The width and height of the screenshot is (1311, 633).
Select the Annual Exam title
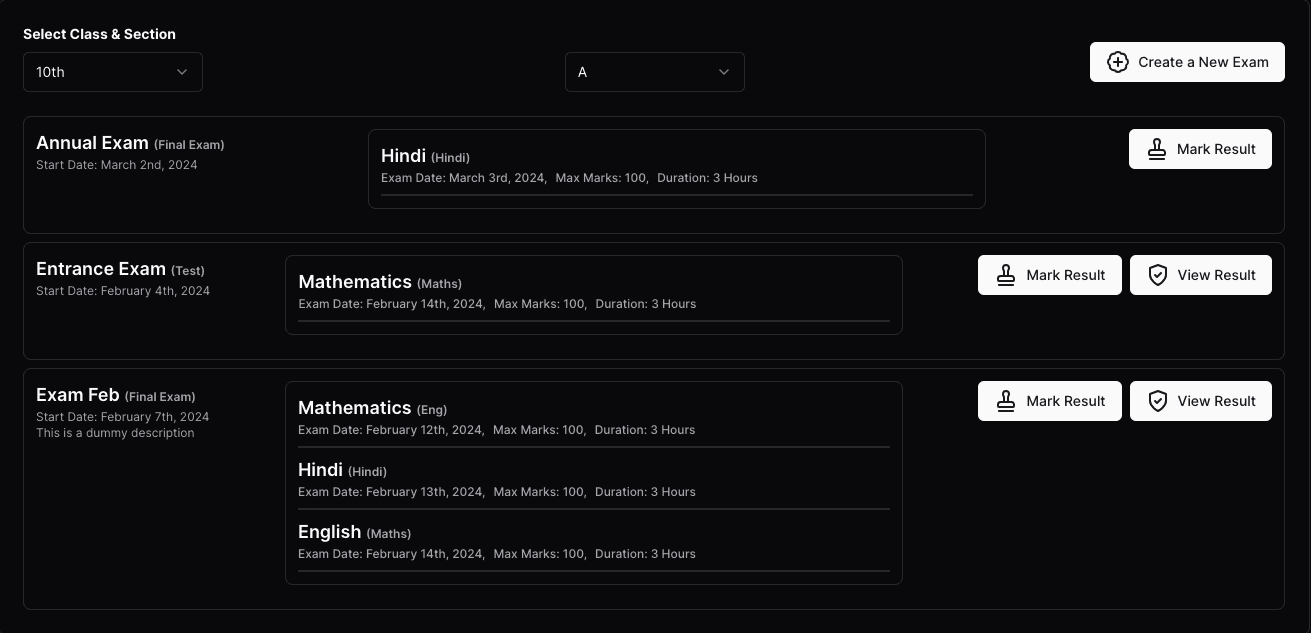[92, 143]
